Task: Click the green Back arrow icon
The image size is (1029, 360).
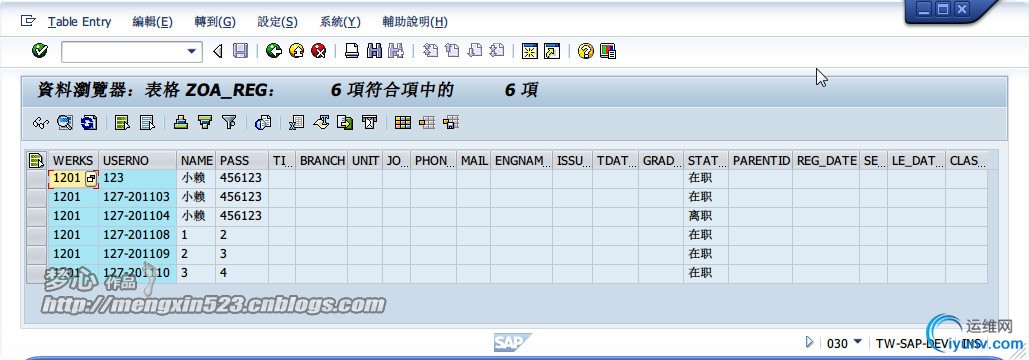Action: [274, 50]
